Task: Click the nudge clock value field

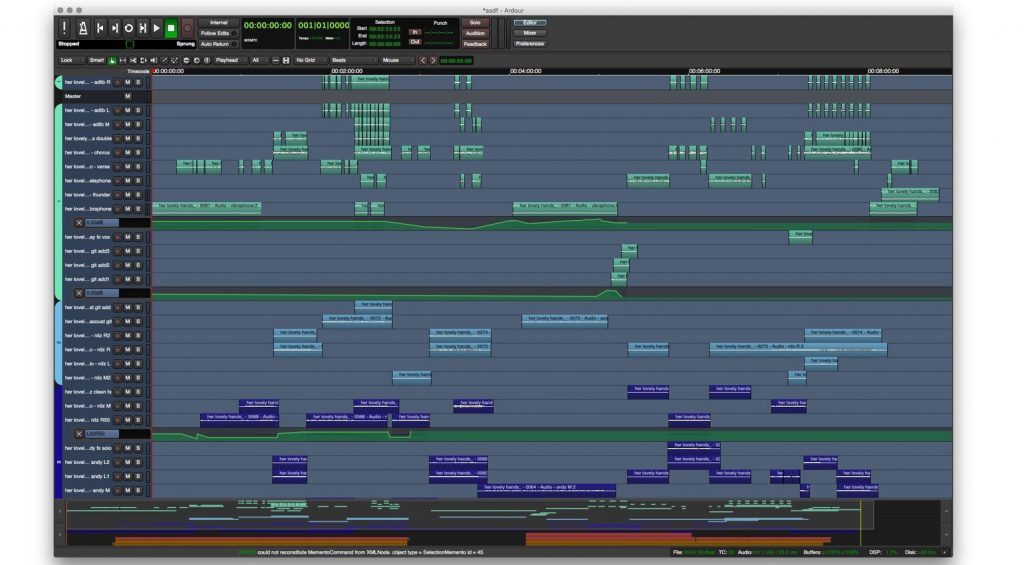Action: 456,61
